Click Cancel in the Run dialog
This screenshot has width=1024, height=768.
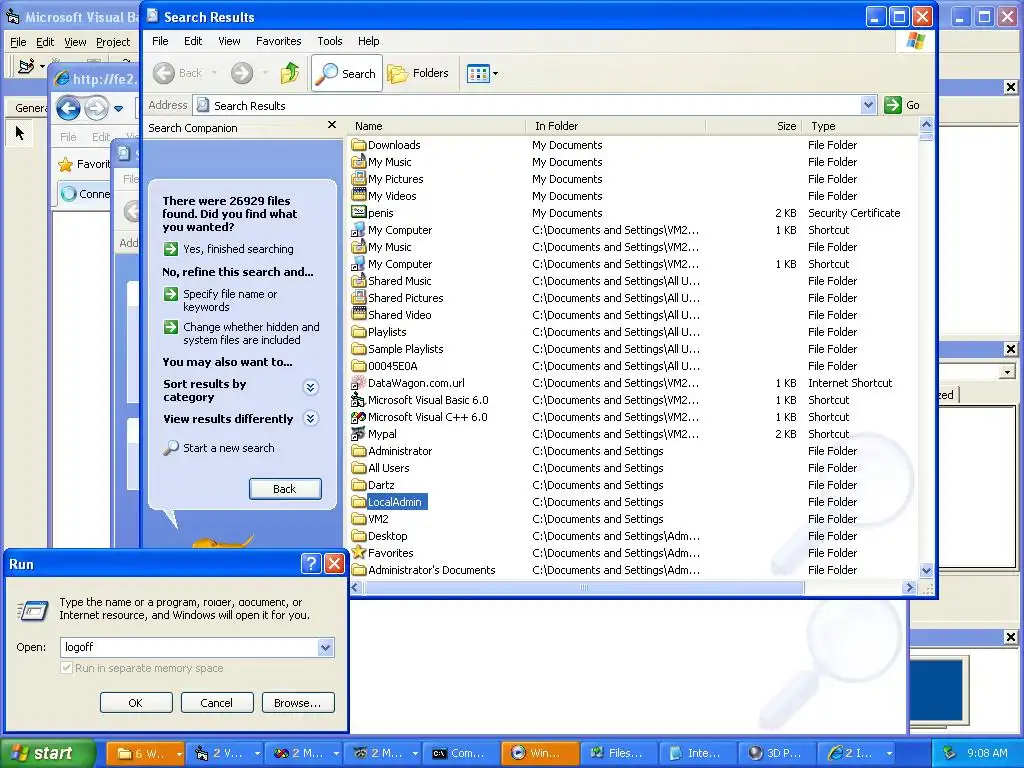pyautogui.click(x=217, y=703)
